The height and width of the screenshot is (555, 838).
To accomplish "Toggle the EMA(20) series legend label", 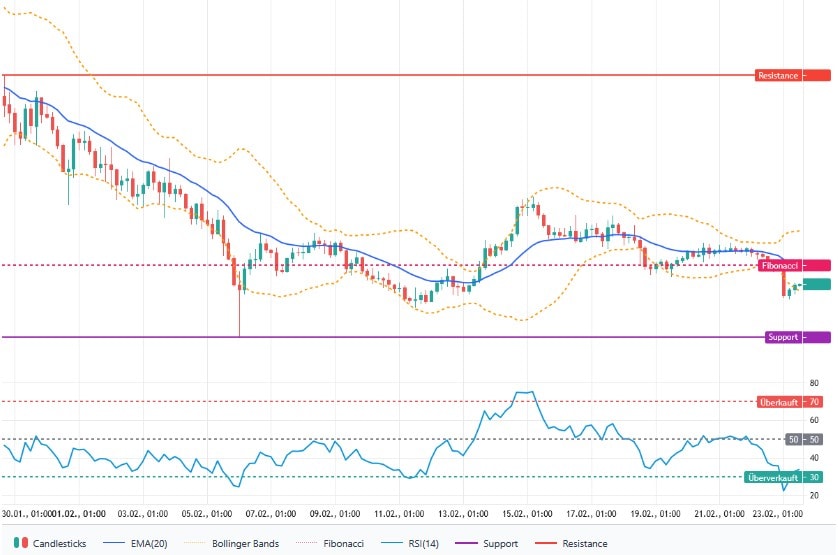I will (x=142, y=543).
